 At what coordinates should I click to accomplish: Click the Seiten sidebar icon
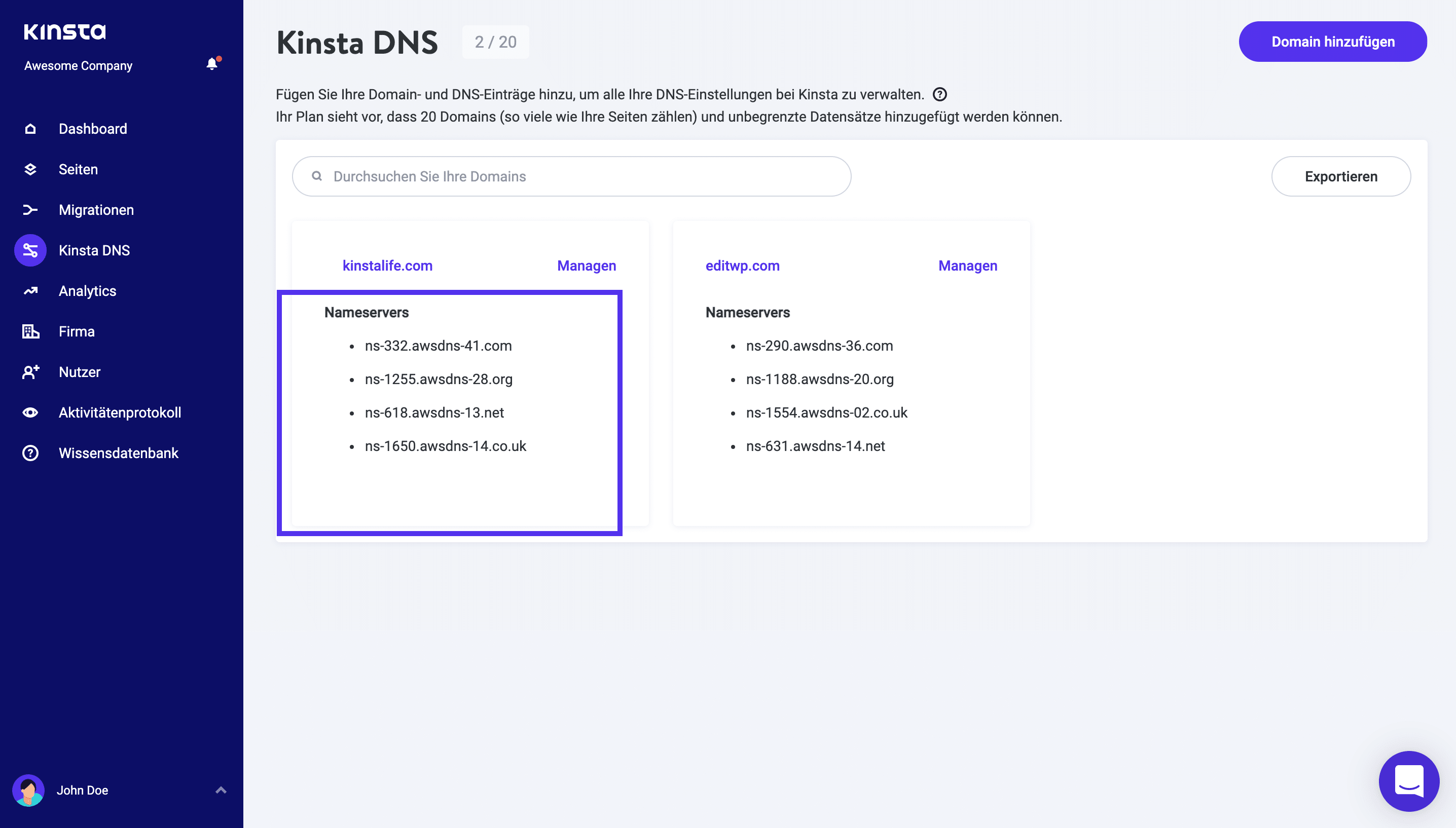coord(31,168)
